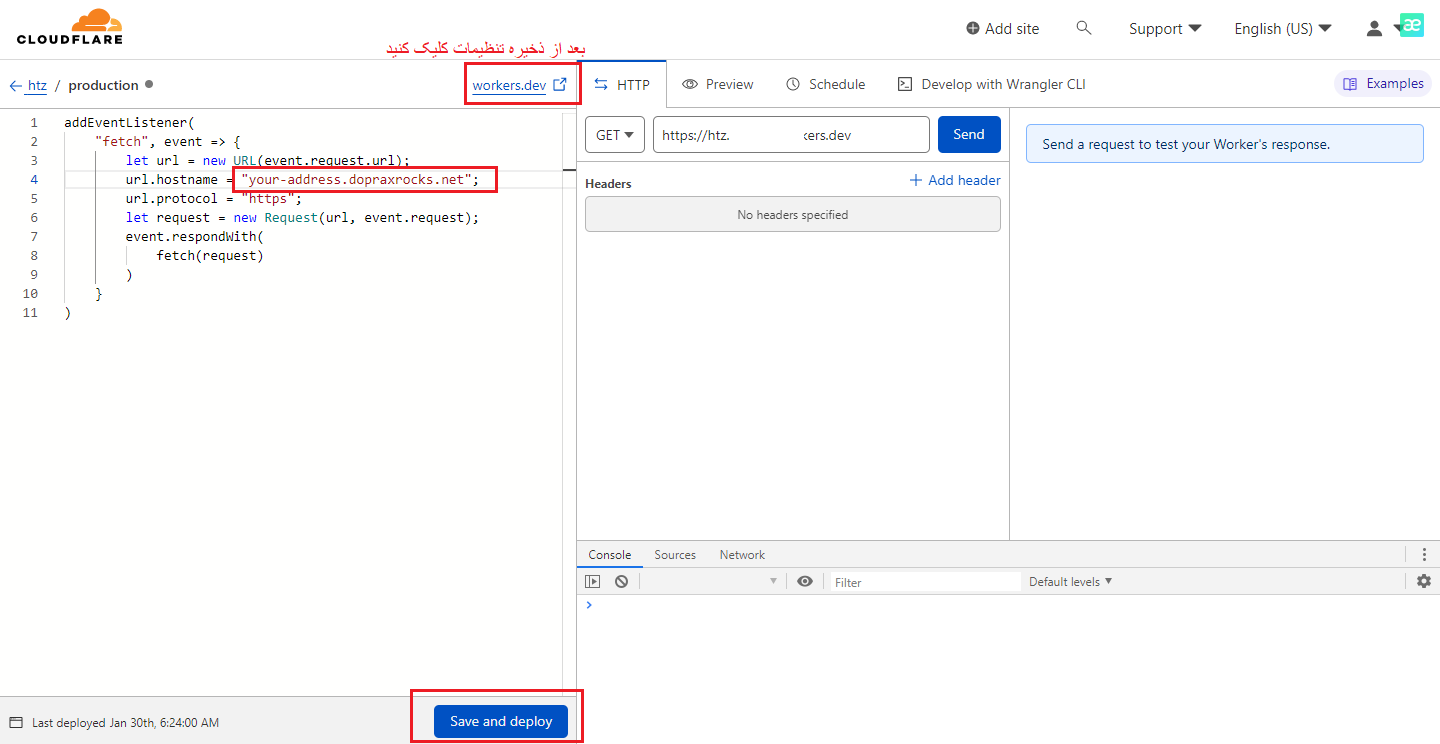
Task: Focus the console Filter field
Action: (x=925, y=582)
